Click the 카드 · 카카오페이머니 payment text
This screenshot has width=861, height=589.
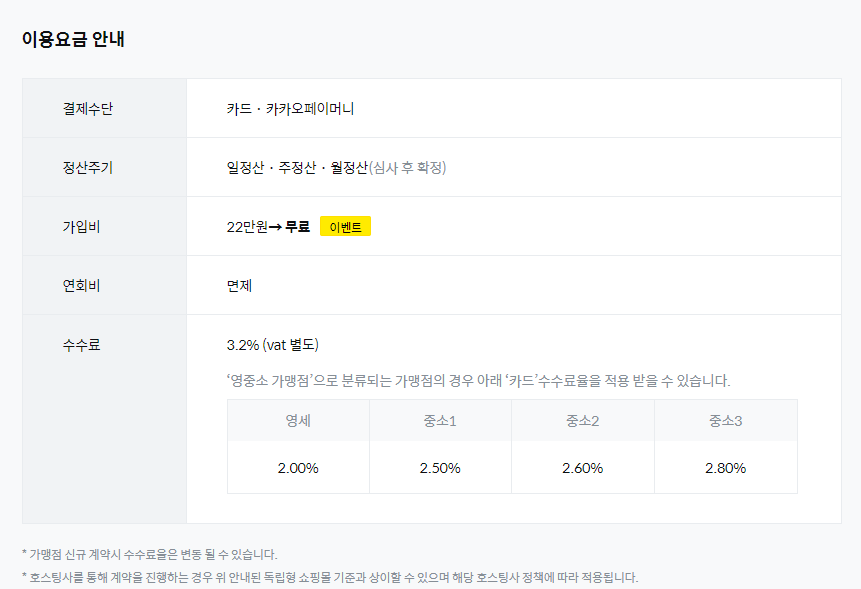coord(290,108)
